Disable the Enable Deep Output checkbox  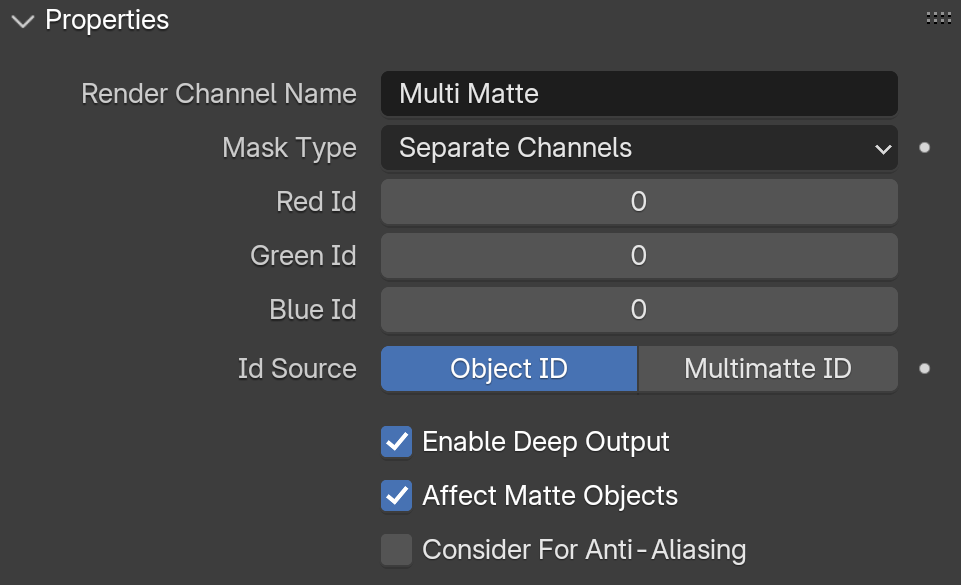[397, 442]
